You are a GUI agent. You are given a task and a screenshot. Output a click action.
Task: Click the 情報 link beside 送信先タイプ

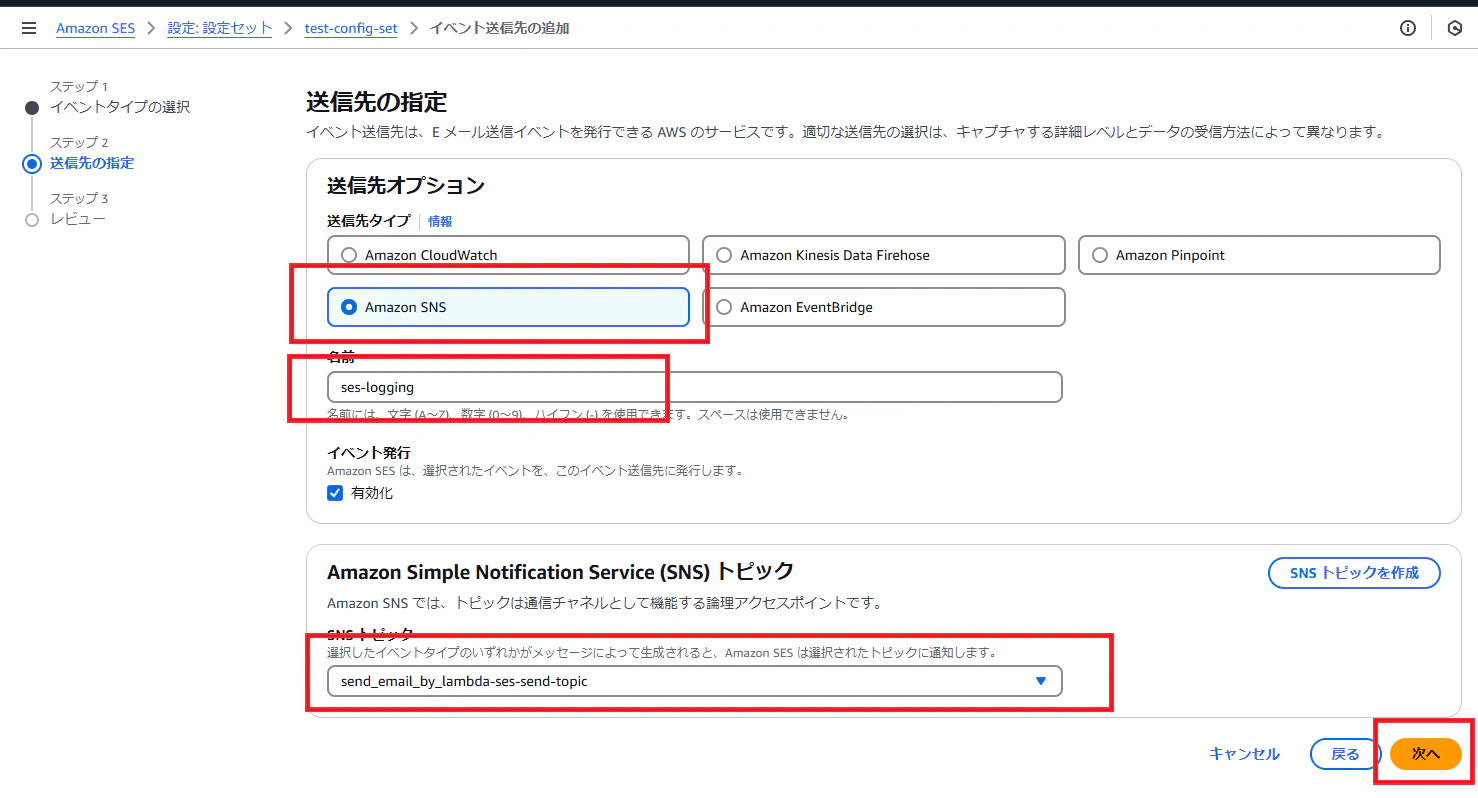(x=440, y=221)
